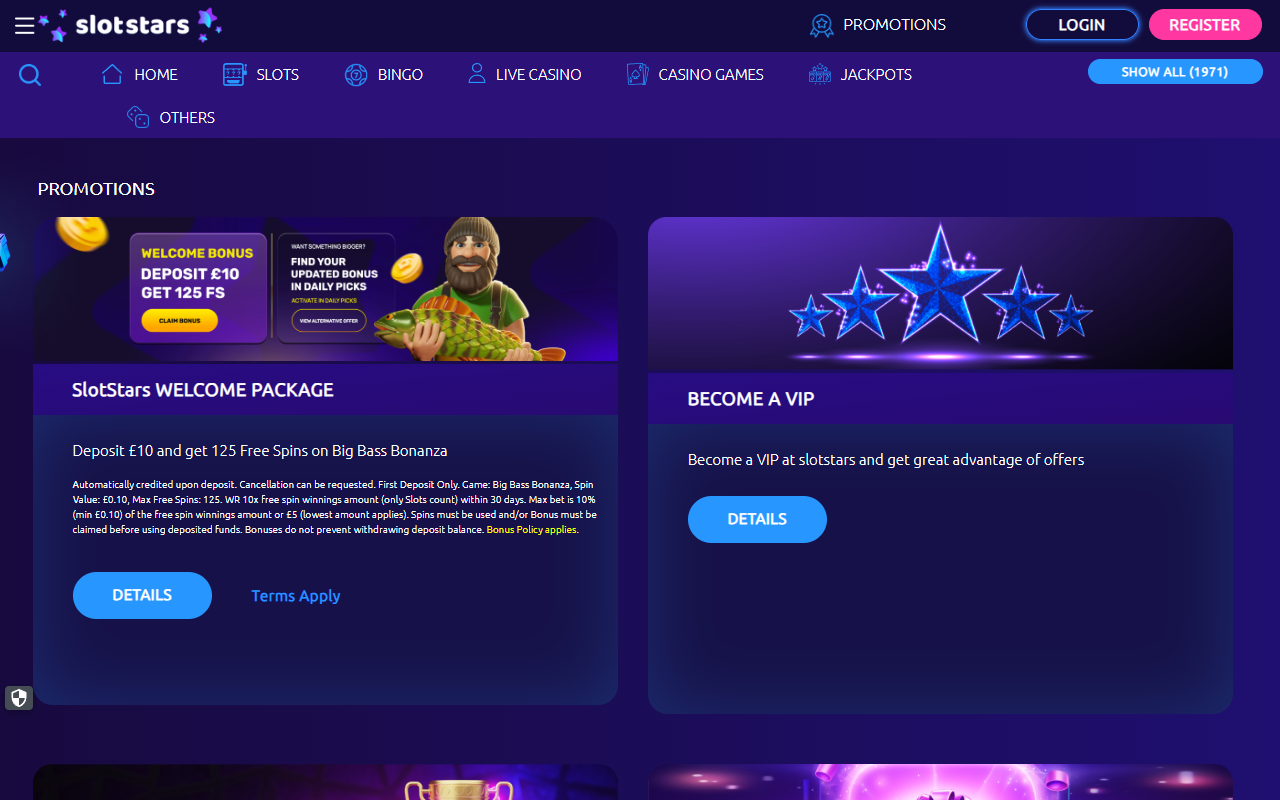Click Terms Apply link

tap(295, 595)
